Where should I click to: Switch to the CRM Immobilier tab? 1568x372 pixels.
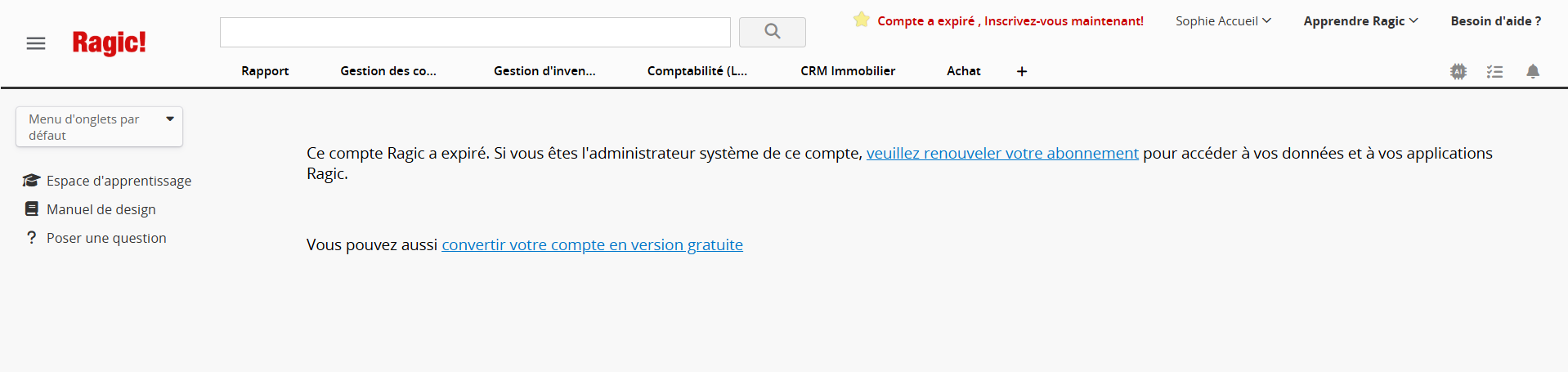(x=848, y=71)
